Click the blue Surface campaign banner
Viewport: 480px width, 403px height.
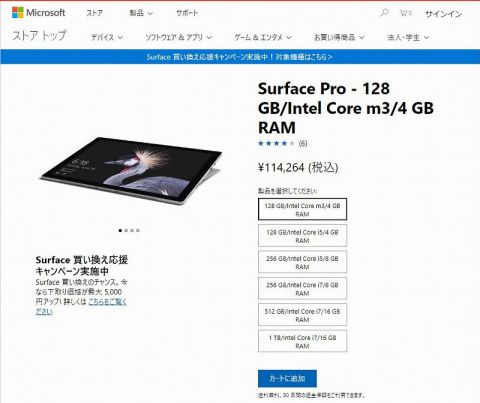tap(240, 57)
